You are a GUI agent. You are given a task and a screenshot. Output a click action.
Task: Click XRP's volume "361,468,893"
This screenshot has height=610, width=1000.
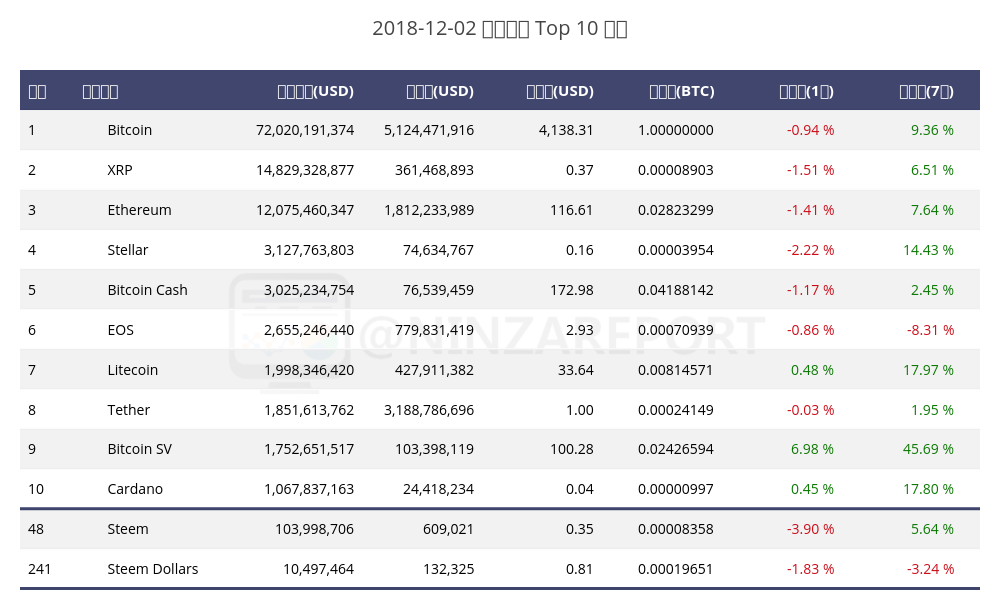(434, 170)
